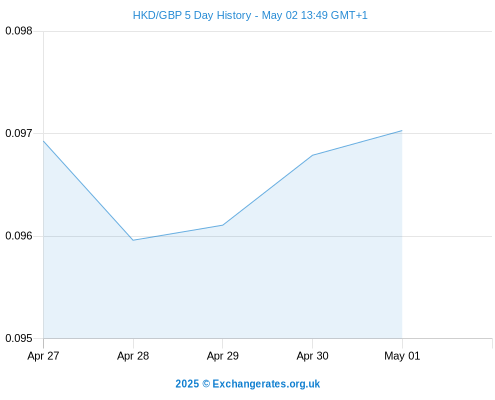The image size is (495, 400).
Task: Click the Apr 30 data point on line
Action: pos(312,155)
